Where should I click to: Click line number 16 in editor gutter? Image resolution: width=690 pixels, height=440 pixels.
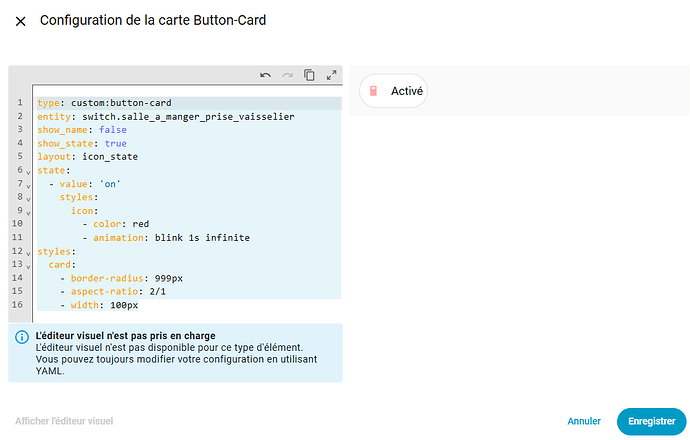20,305
